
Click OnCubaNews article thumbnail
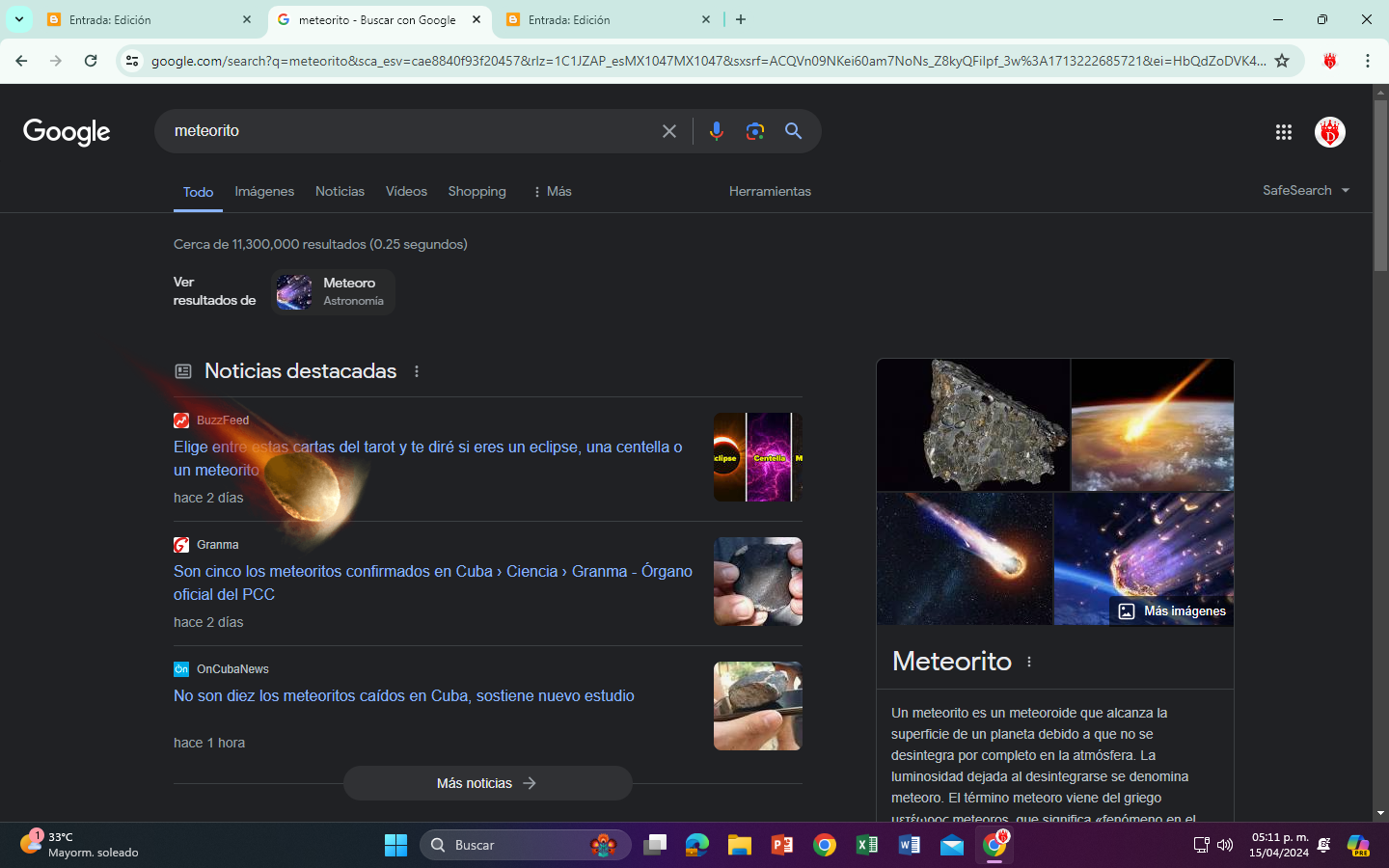[x=758, y=706]
